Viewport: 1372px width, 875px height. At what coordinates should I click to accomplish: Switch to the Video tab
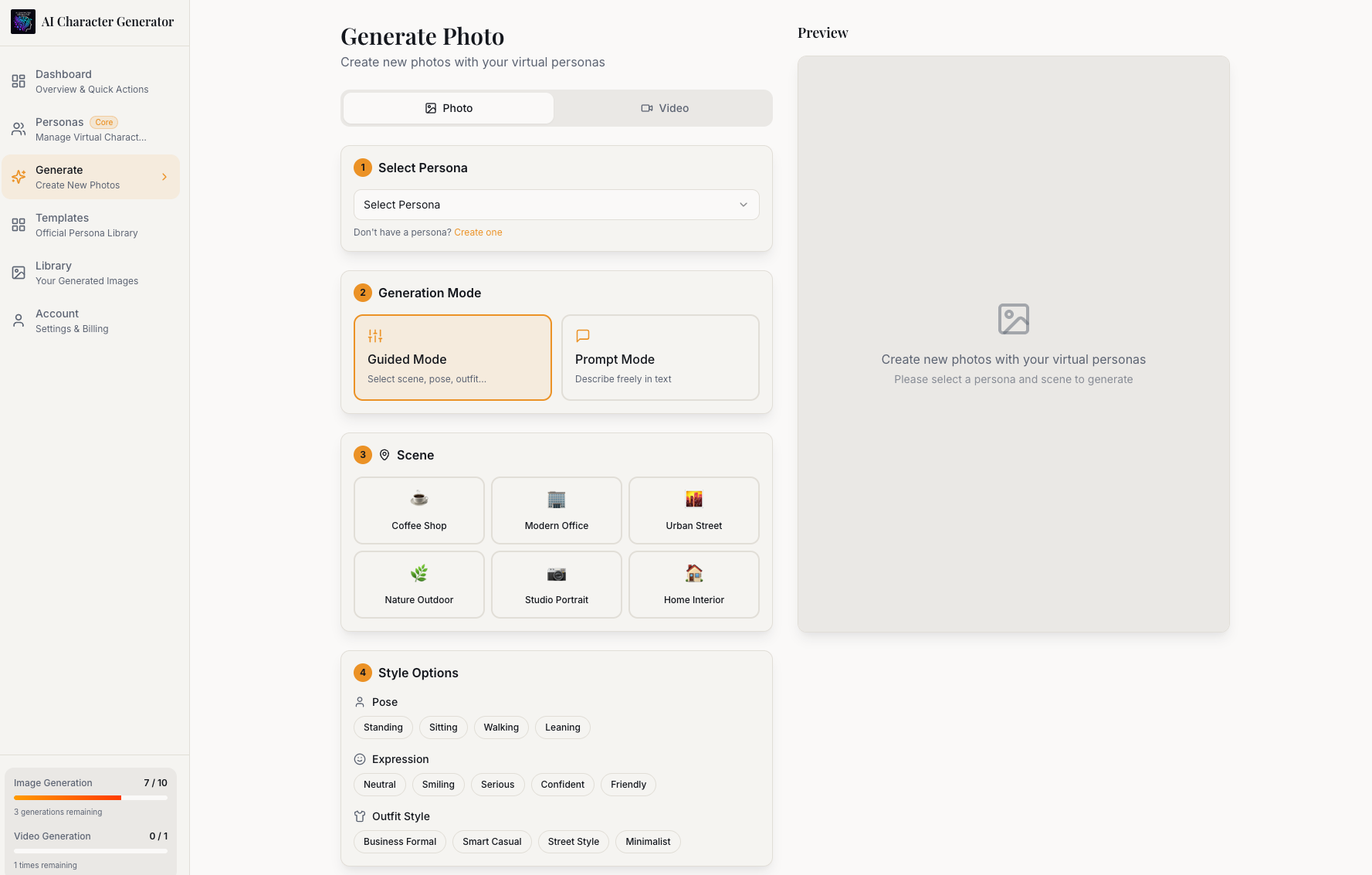[x=664, y=108]
